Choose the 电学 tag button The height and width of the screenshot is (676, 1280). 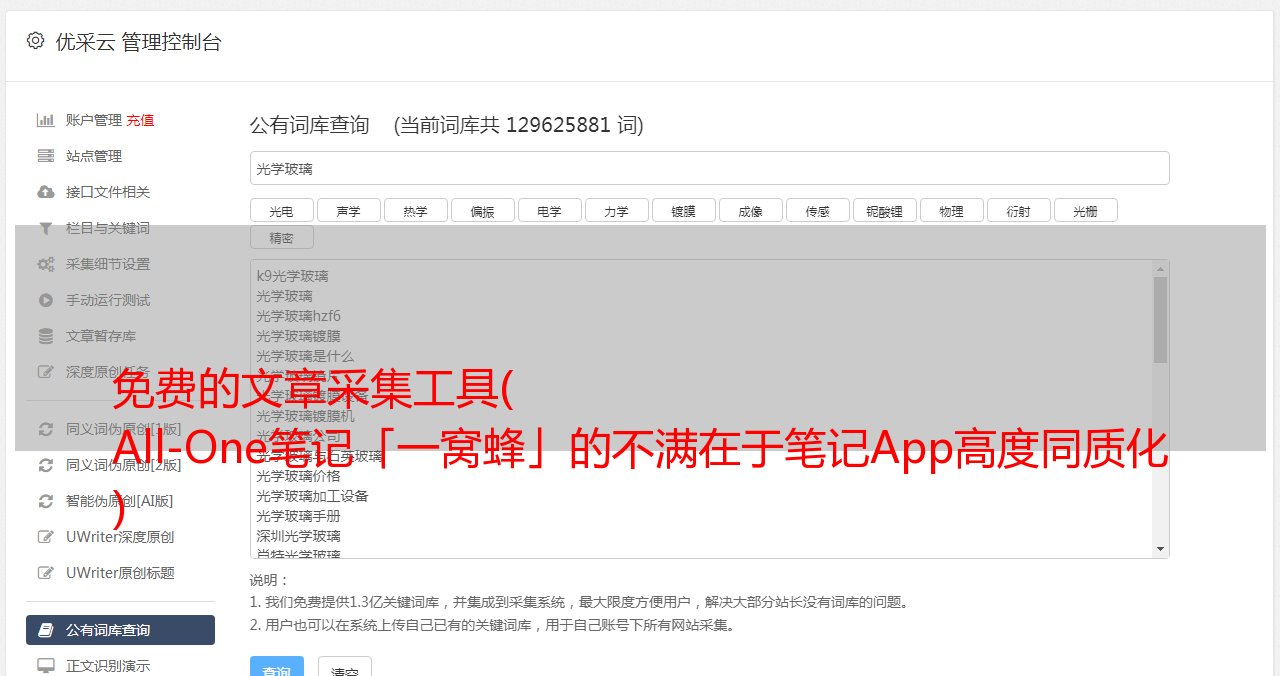click(549, 210)
